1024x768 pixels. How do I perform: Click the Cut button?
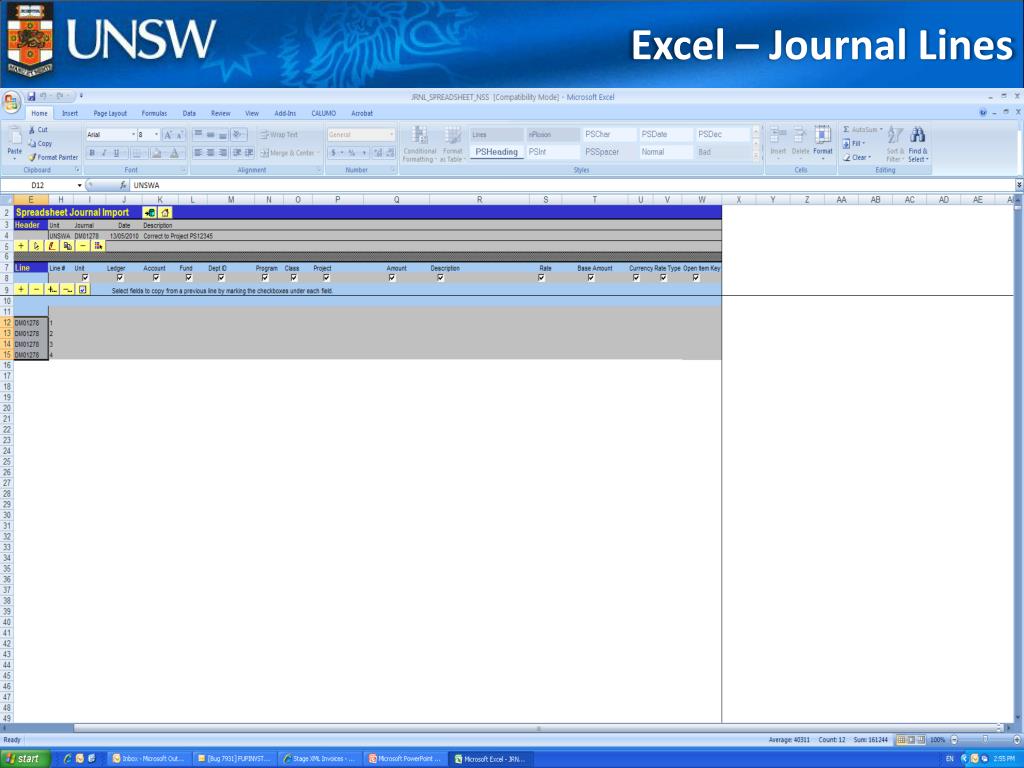pyautogui.click(x=39, y=130)
